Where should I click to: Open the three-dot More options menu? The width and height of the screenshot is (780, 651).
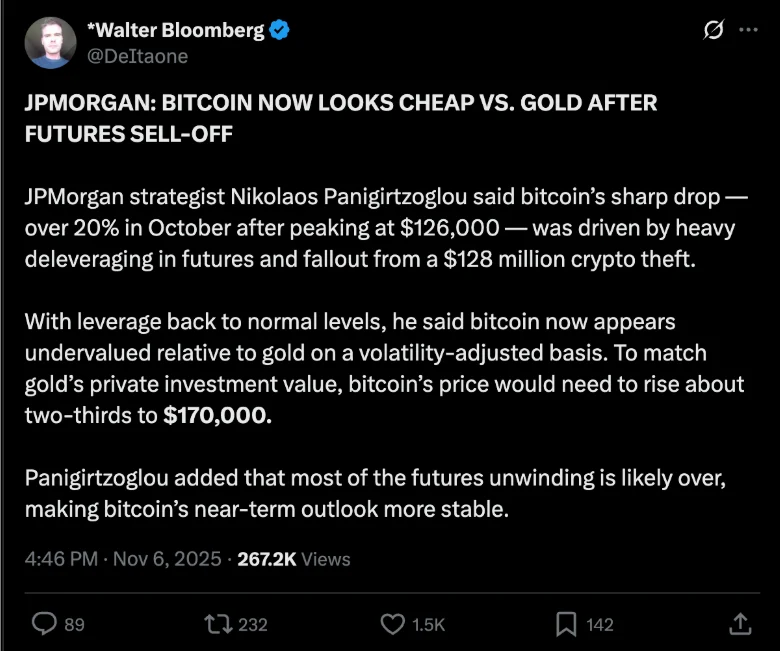[x=748, y=31]
